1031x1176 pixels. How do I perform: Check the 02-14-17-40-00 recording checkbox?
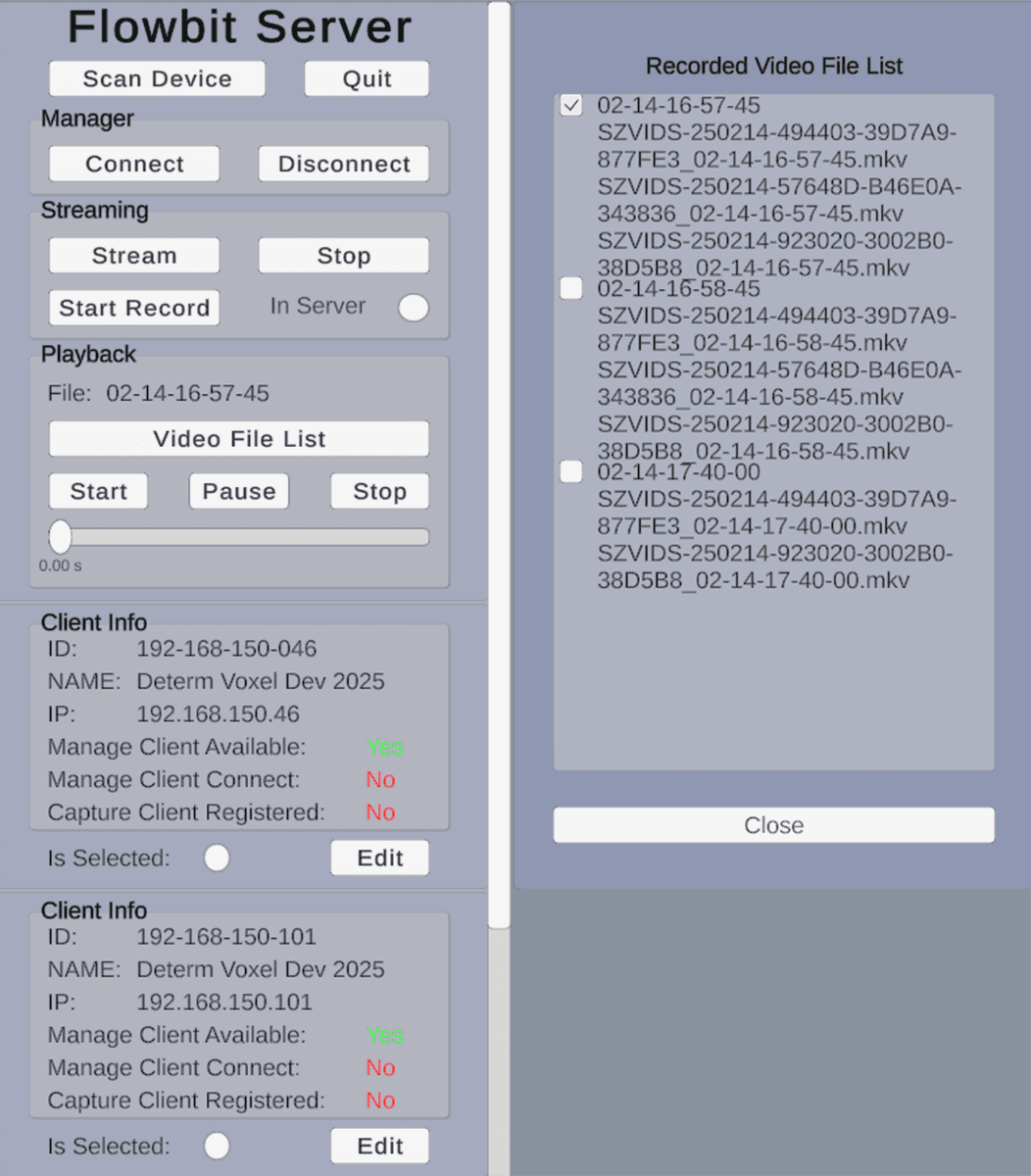pyautogui.click(x=571, y=471)
